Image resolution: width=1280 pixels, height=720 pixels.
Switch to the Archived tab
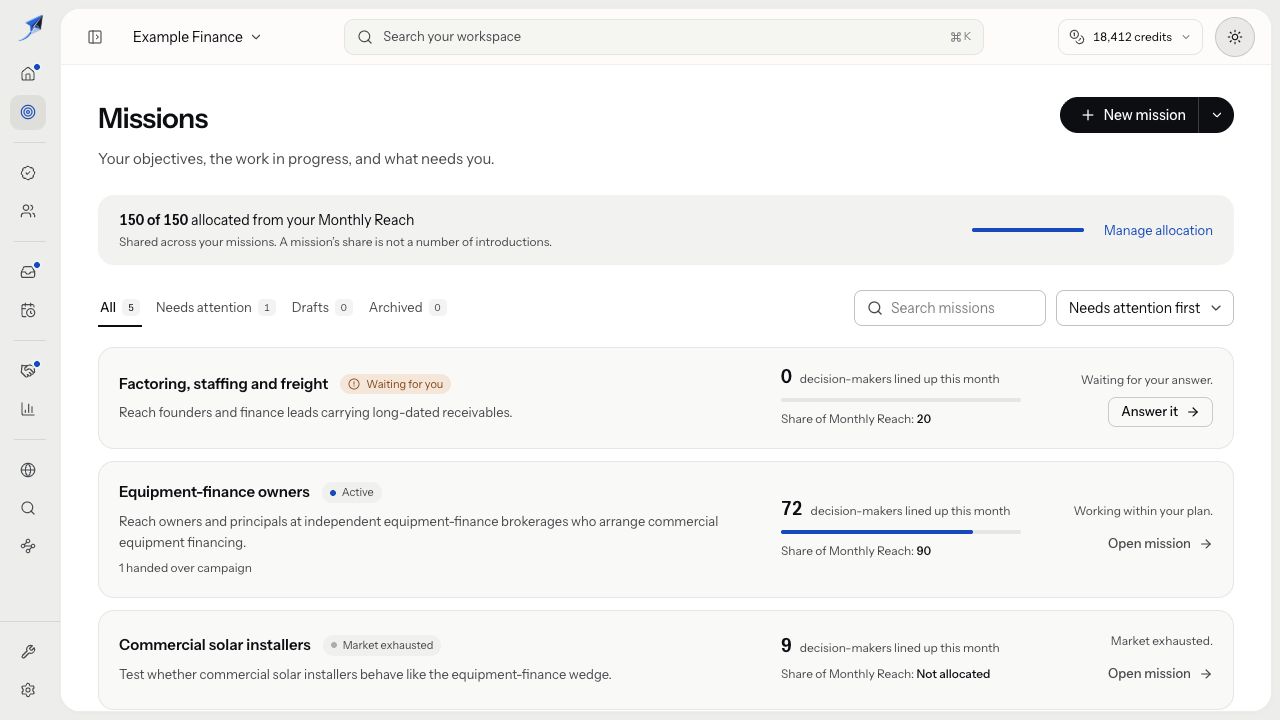pyautogui.click(x=407, y=308)
